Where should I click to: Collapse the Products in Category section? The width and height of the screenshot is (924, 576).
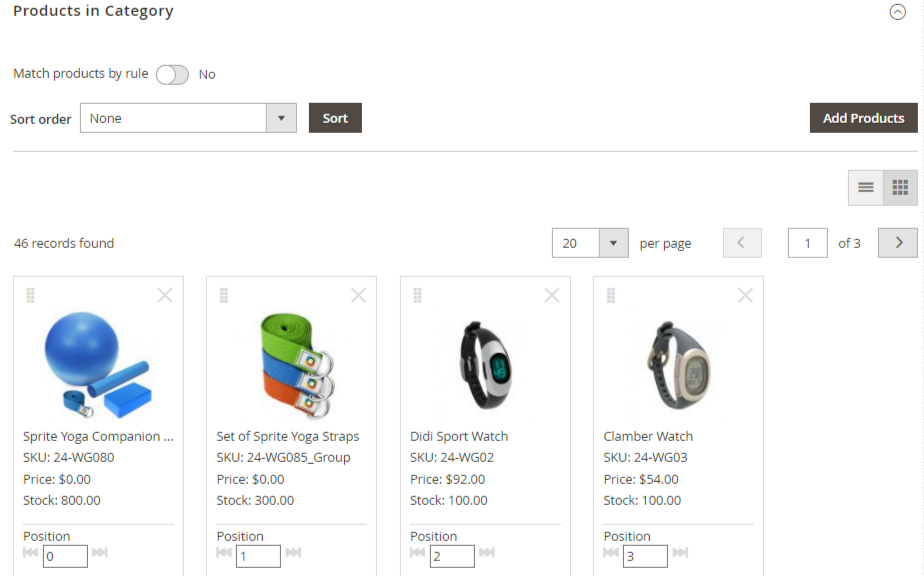tap(897, 12)
